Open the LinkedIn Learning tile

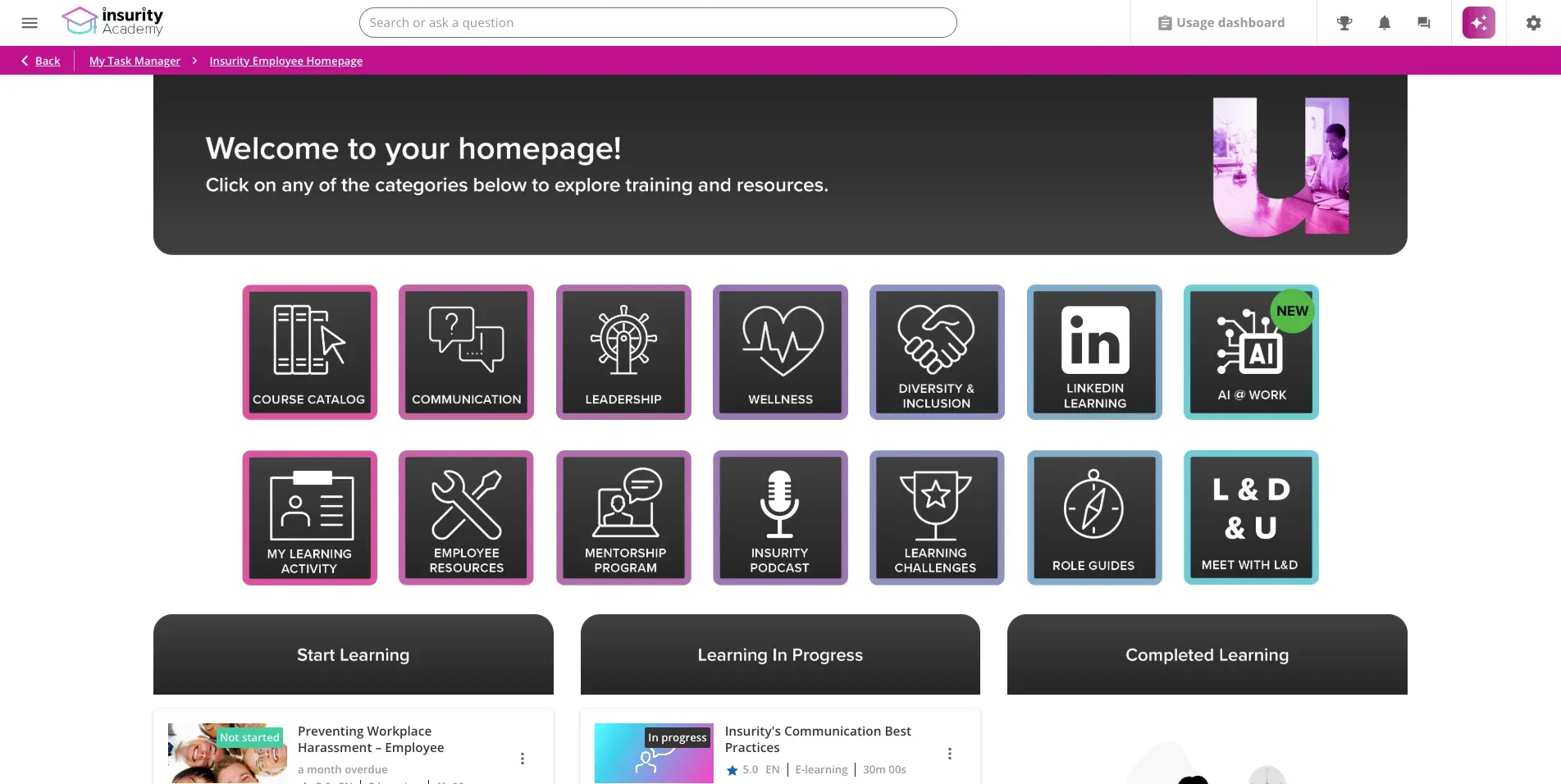(1094, 352)
